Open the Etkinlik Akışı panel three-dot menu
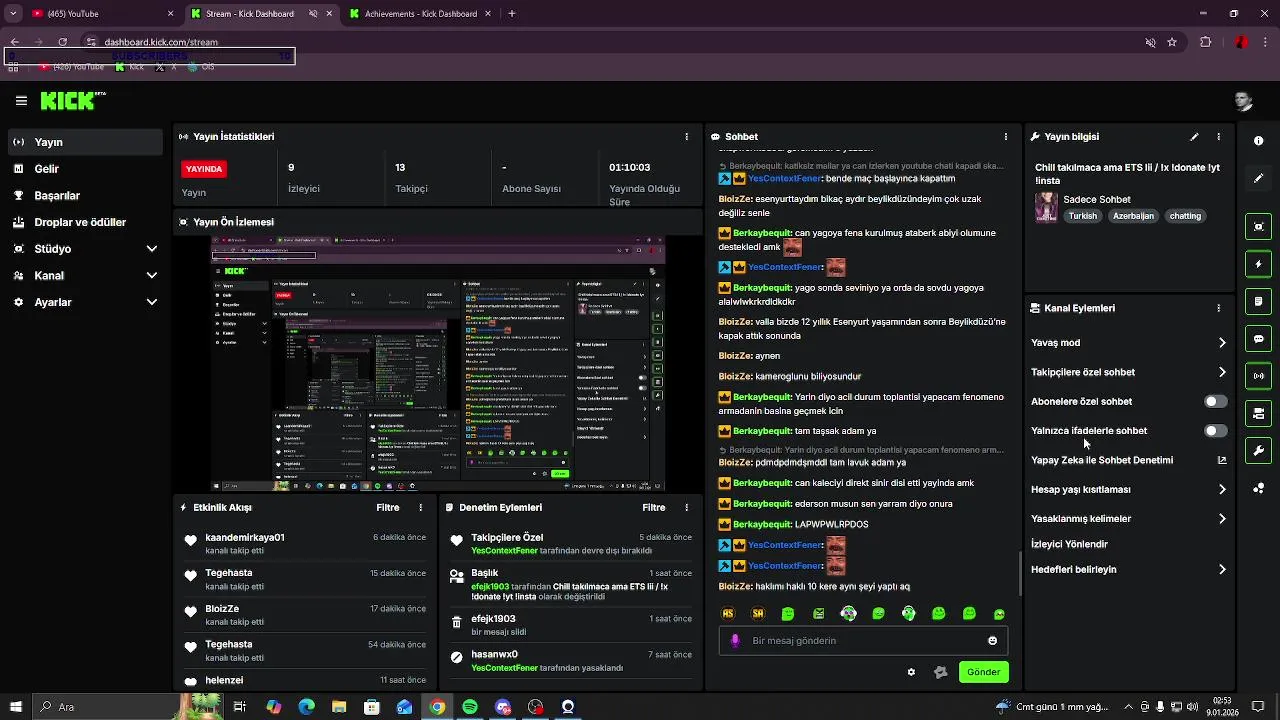 click(x=420, y=508)
